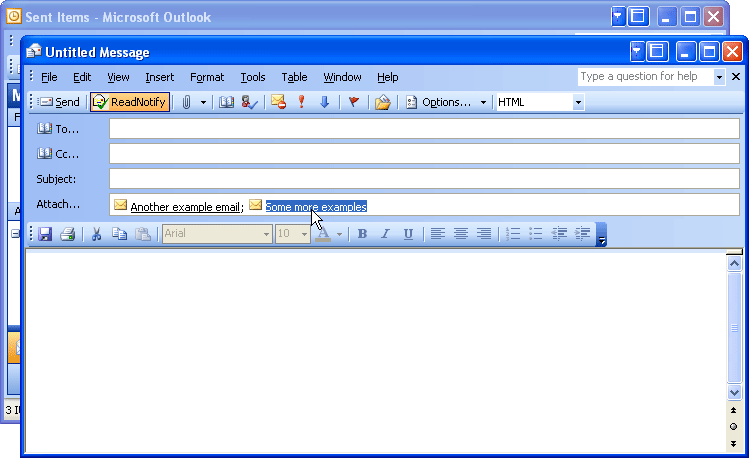Click the Check Names icon
This screenshot has height=458, width=749.
(249, 102)
